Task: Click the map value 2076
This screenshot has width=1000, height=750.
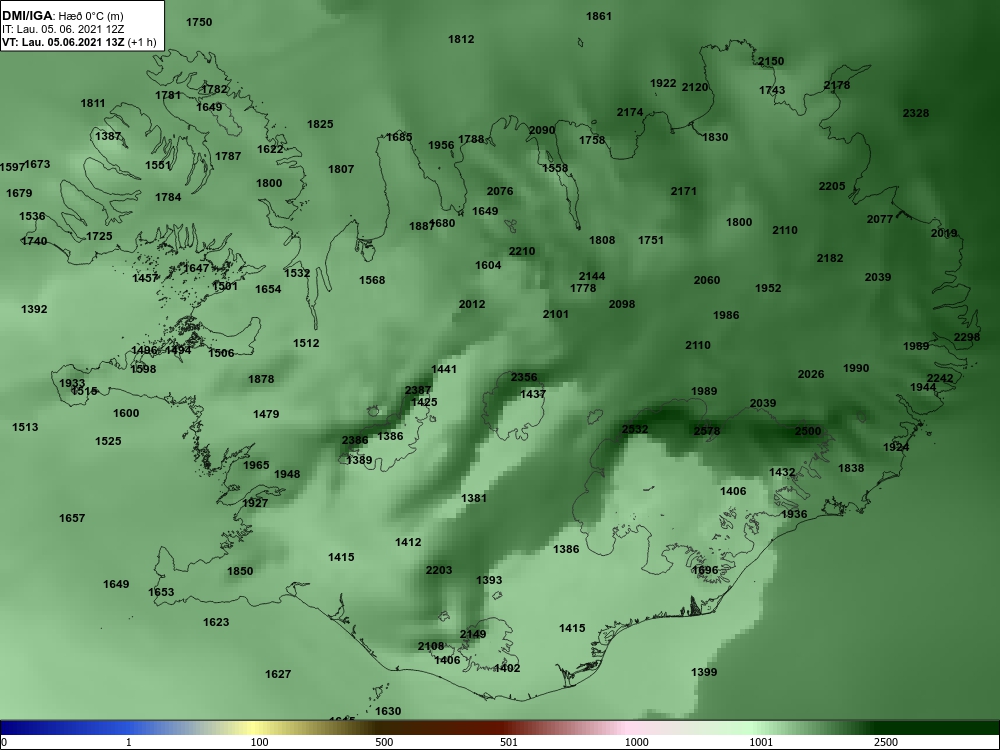Action: click(x=500, y=191)
